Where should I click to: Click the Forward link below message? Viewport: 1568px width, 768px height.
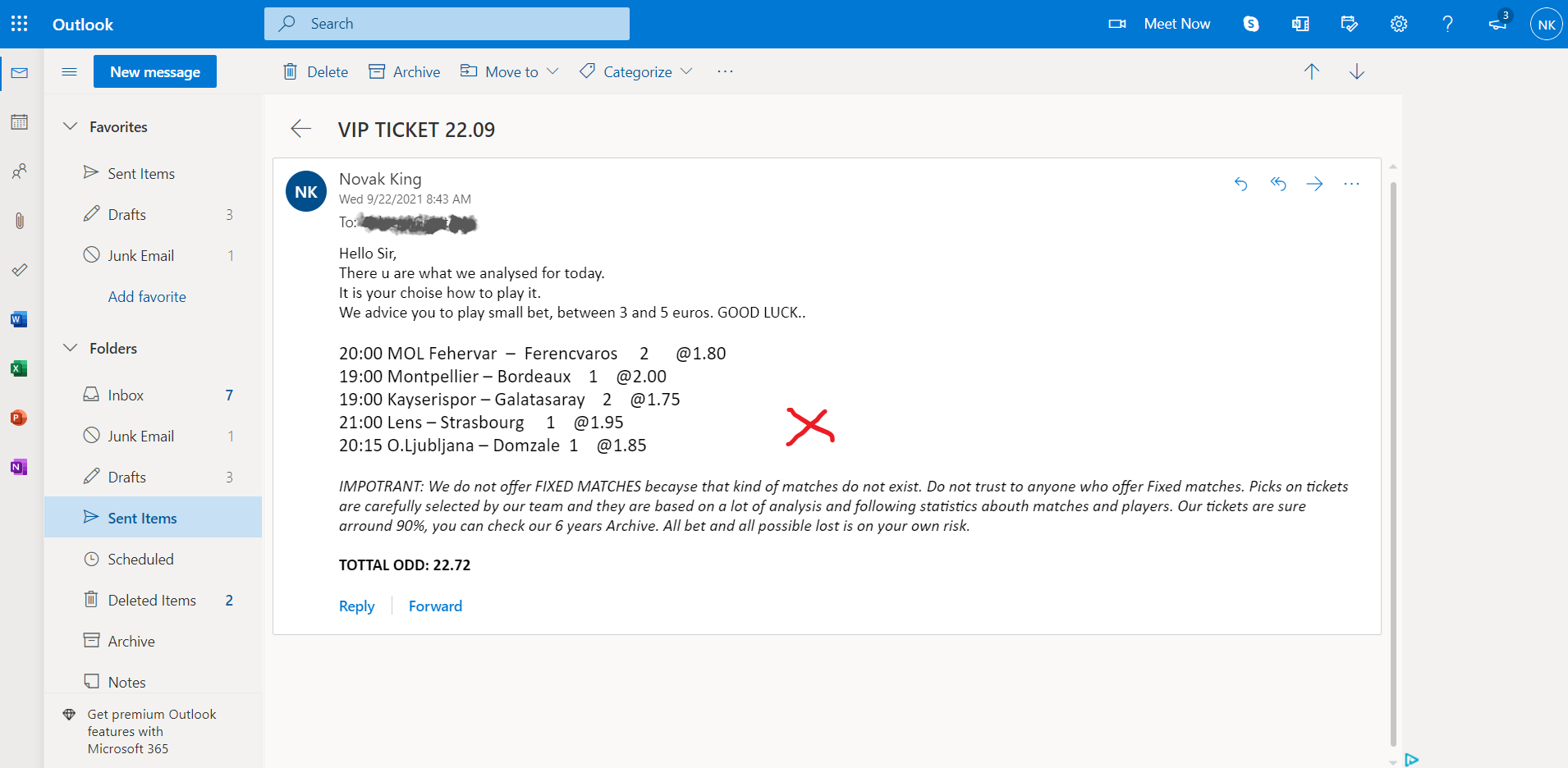point(435,606)
